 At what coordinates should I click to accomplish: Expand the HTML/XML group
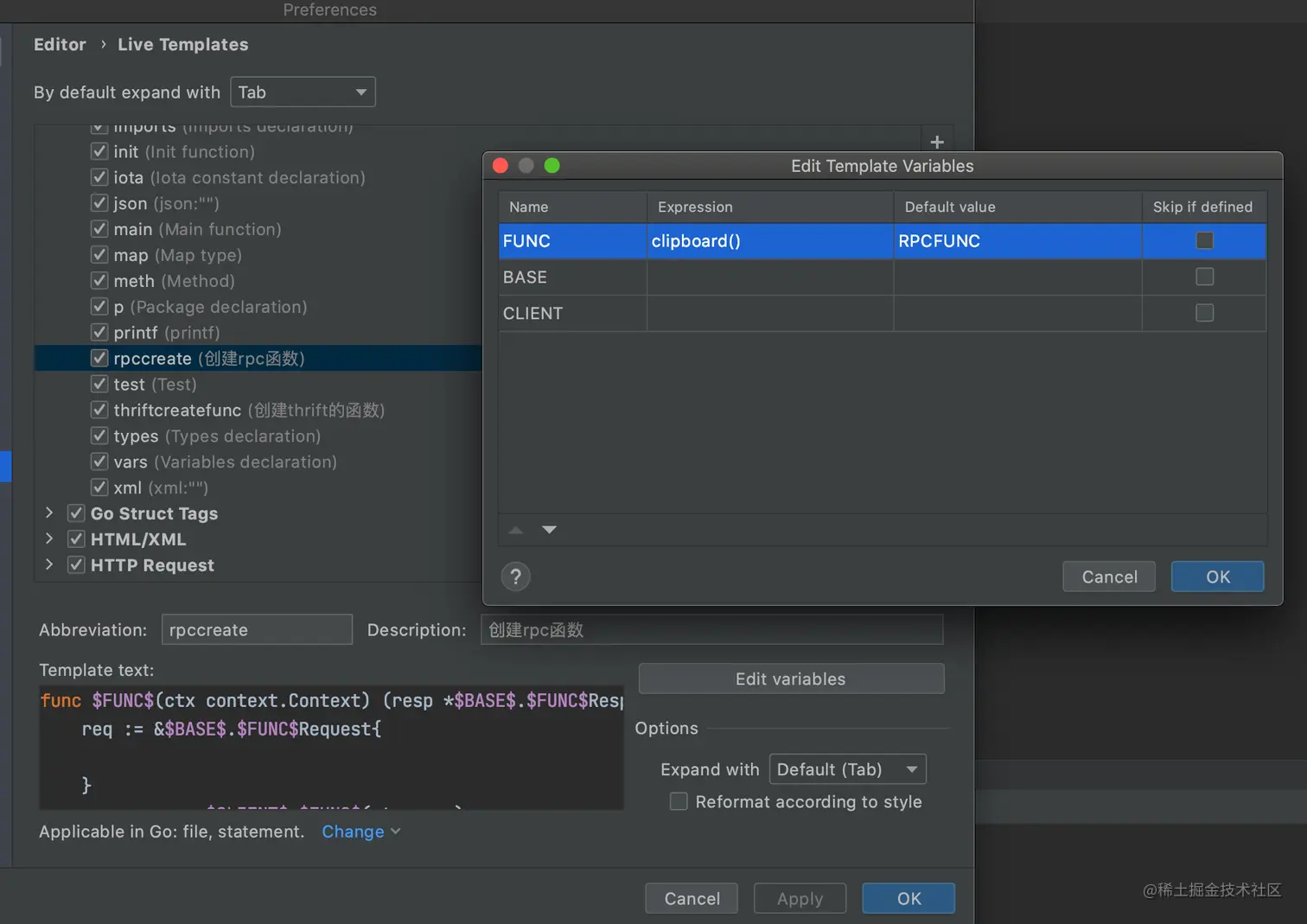tap(49, 539)
